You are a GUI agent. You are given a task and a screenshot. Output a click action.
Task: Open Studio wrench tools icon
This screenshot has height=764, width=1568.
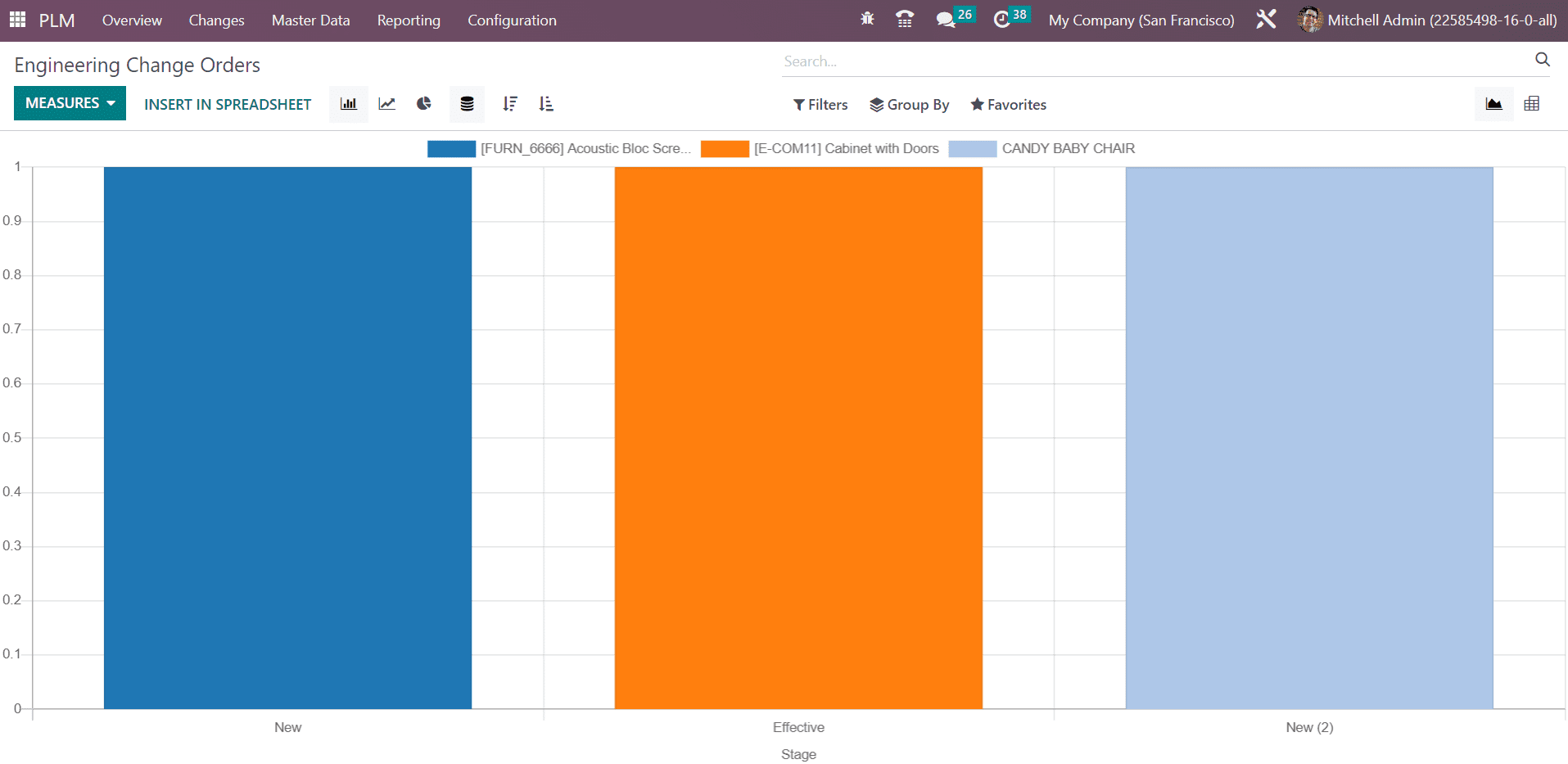[1266, 20]
